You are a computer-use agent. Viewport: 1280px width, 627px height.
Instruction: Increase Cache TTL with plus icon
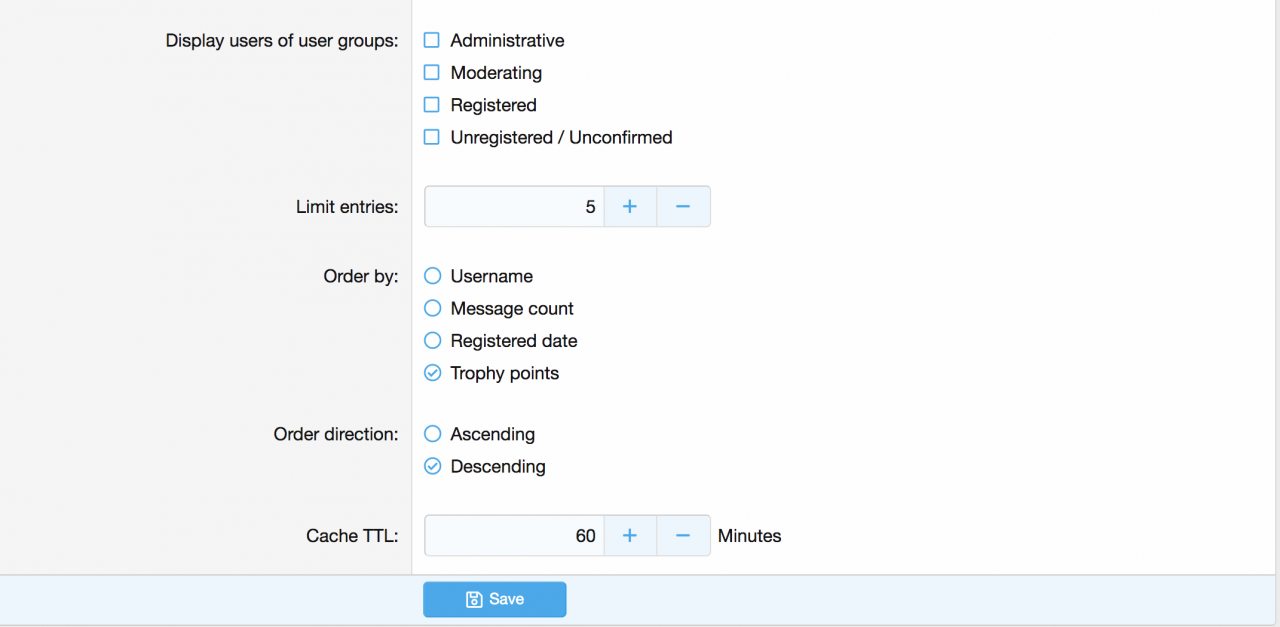[630, 536]
